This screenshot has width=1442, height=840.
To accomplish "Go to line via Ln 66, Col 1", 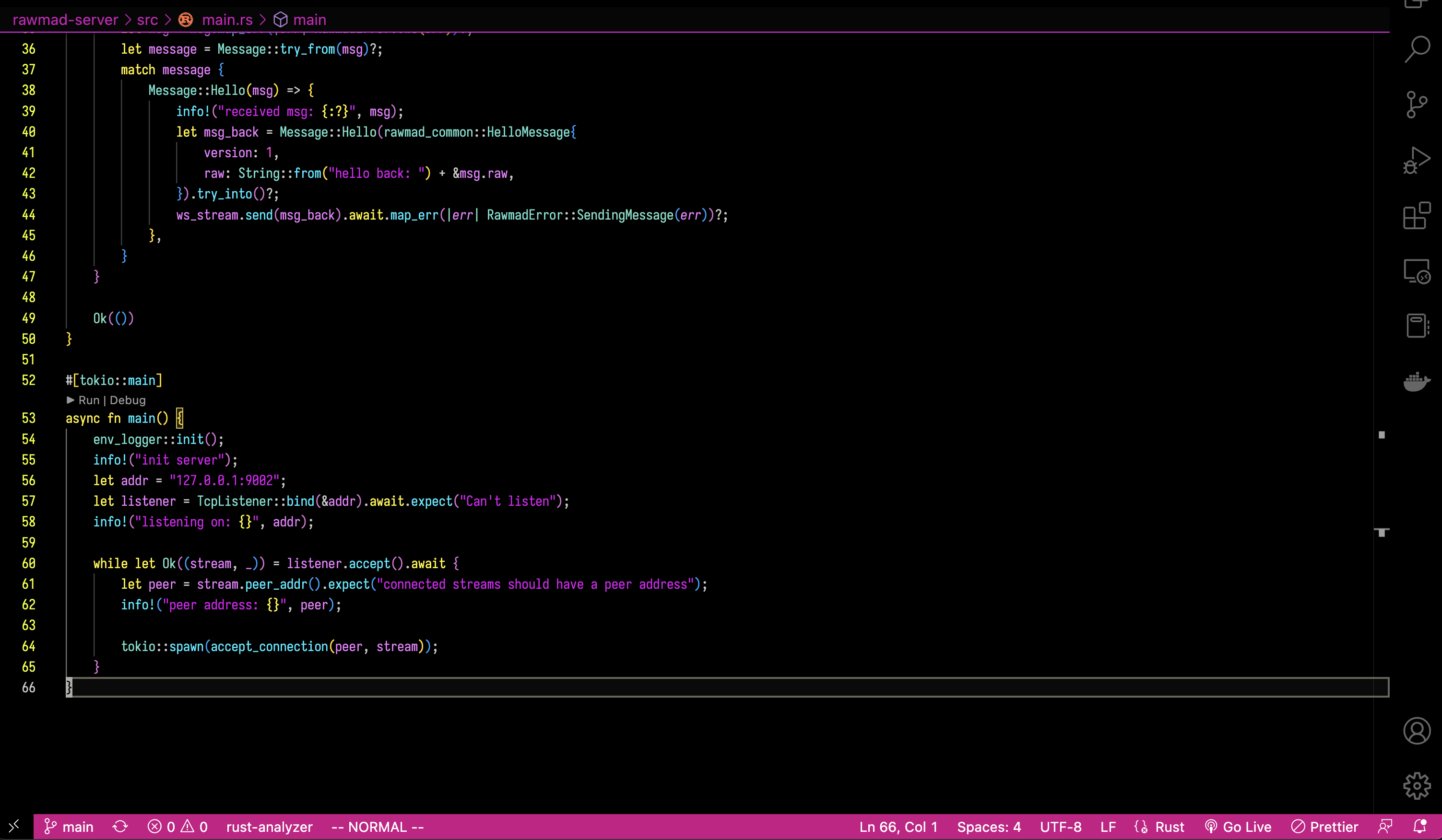I will click(x=898, y=827).
